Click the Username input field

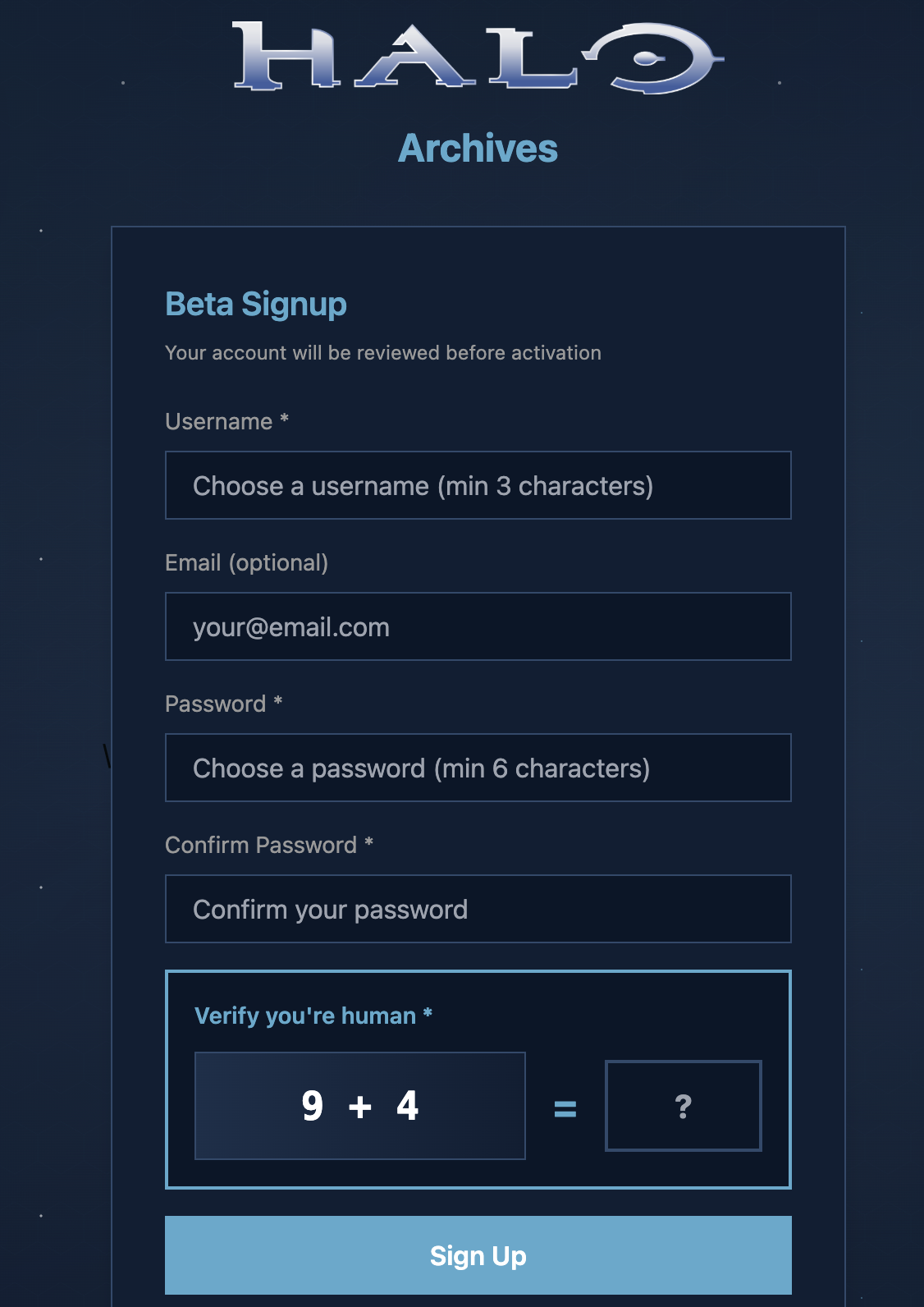[x=478, y=485]
